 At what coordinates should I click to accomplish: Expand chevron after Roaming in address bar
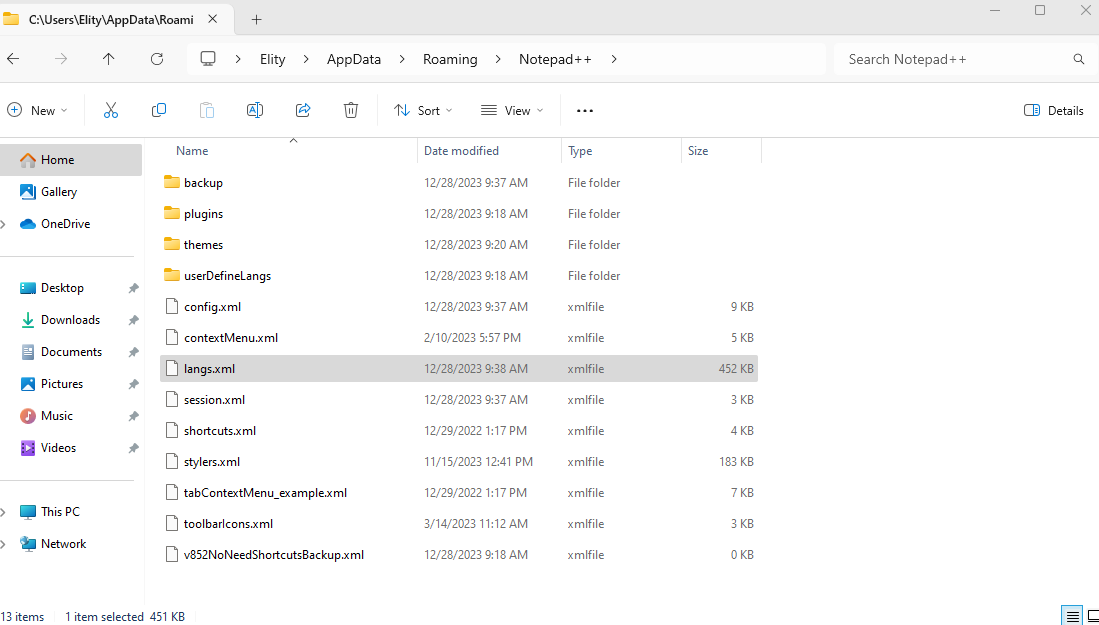(498, 60)
